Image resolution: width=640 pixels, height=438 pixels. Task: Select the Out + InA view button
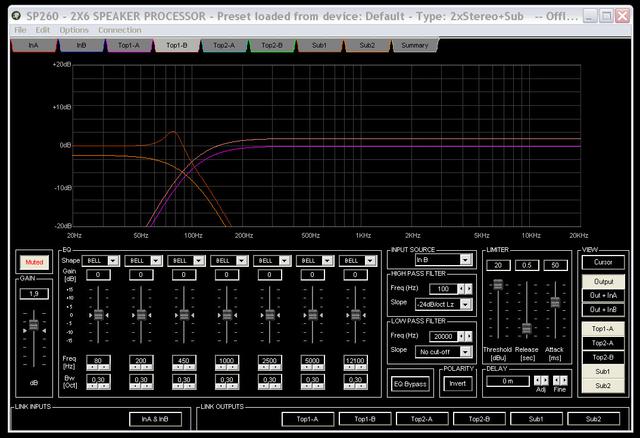click(602, 296)
